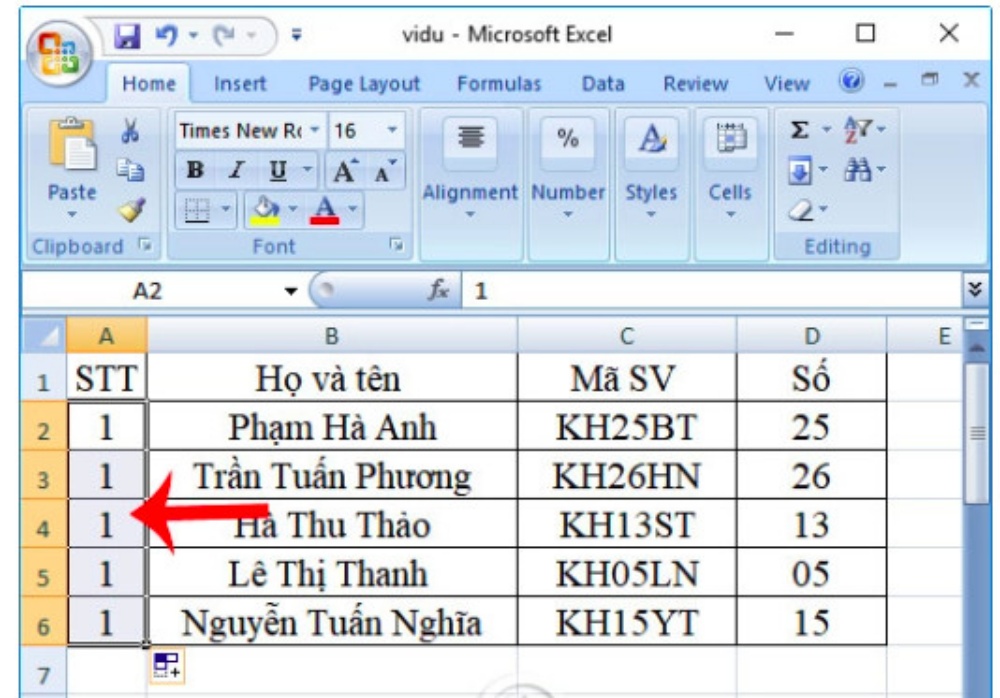Click the Undo arrow in quick access toolbar
Image resolution: width=1000 pixels, height=698 pixels.
tap(164, 36)
